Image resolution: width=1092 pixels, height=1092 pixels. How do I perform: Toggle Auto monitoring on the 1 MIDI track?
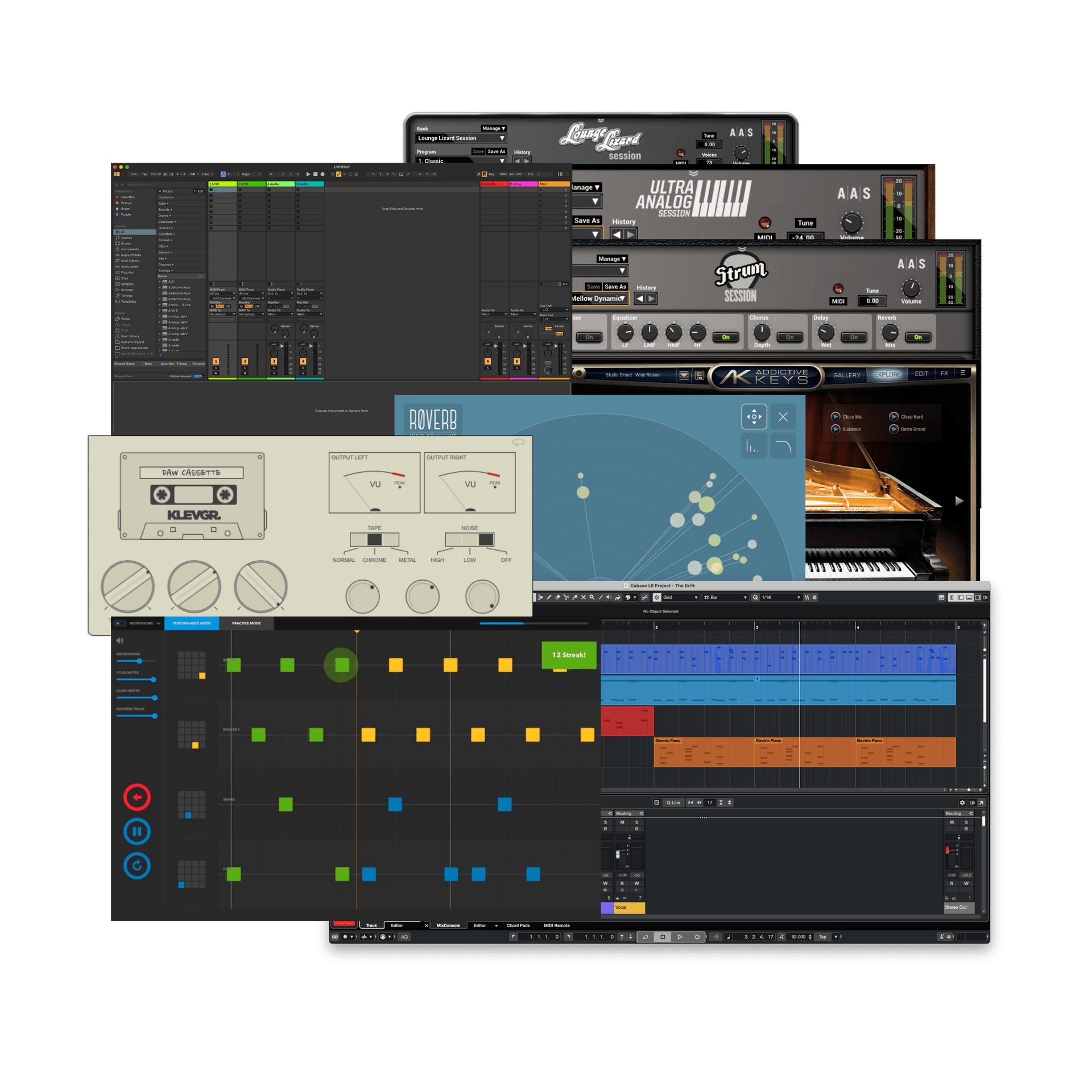pos(220,307)
